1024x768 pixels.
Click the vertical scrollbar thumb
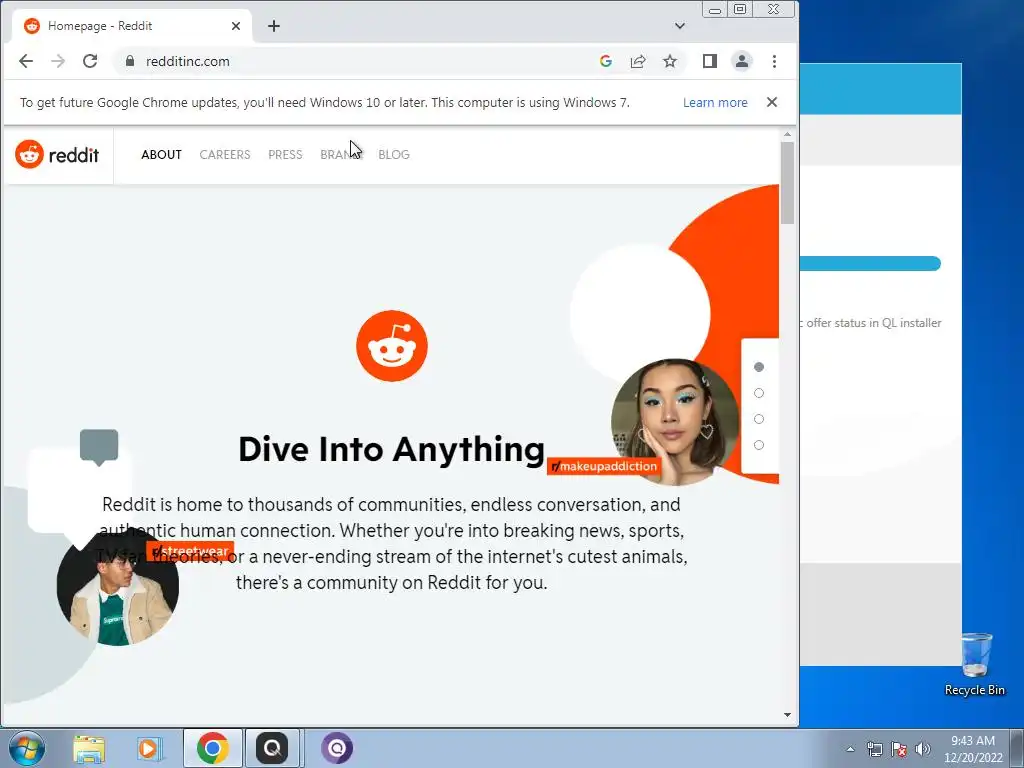(x=787, y=183)
